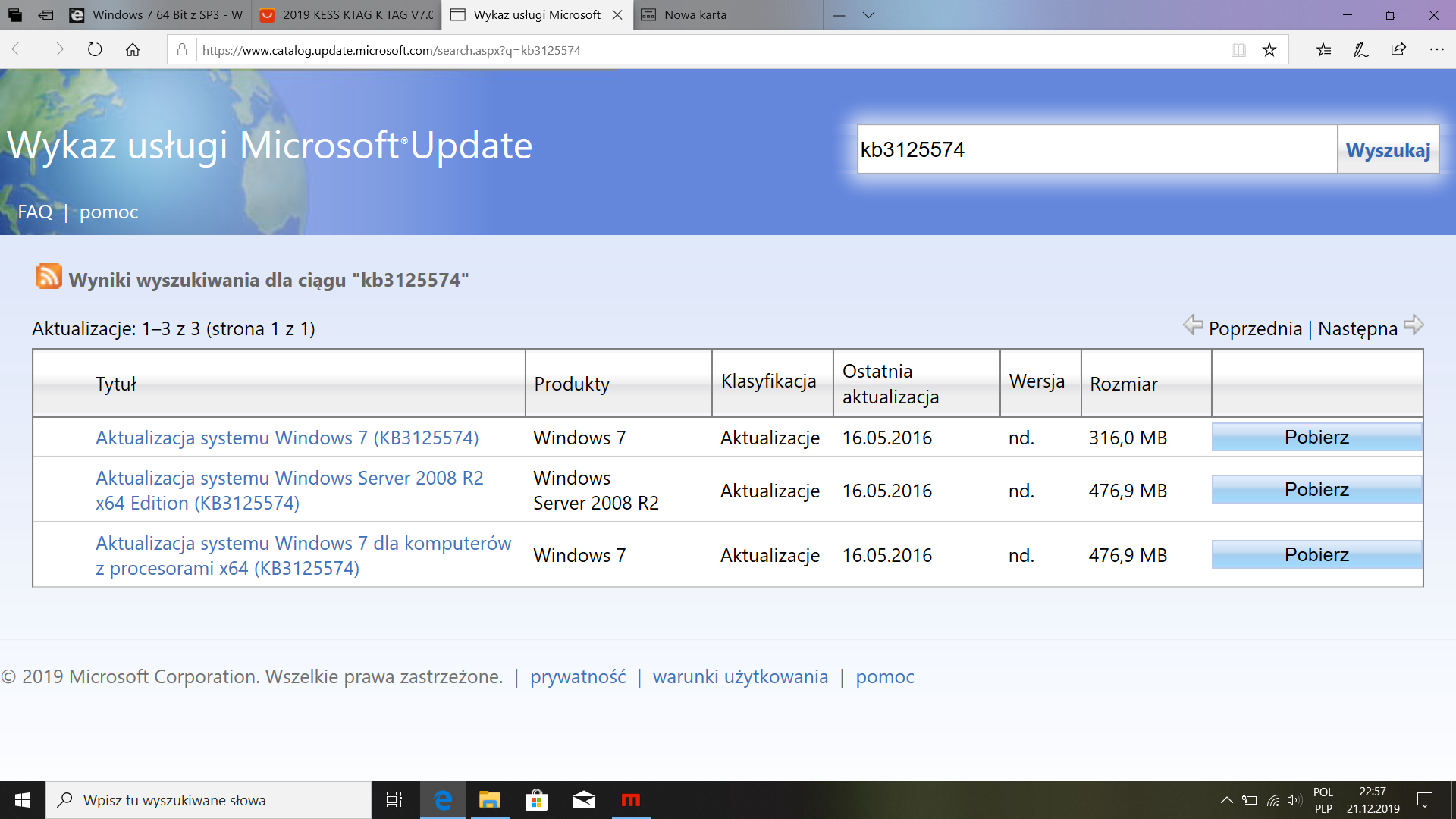The height and width of the screenshot is (819, 1456).
Task: Click Pobierz for the 316,0 MB update
Action: click(x=1316, y=438)
